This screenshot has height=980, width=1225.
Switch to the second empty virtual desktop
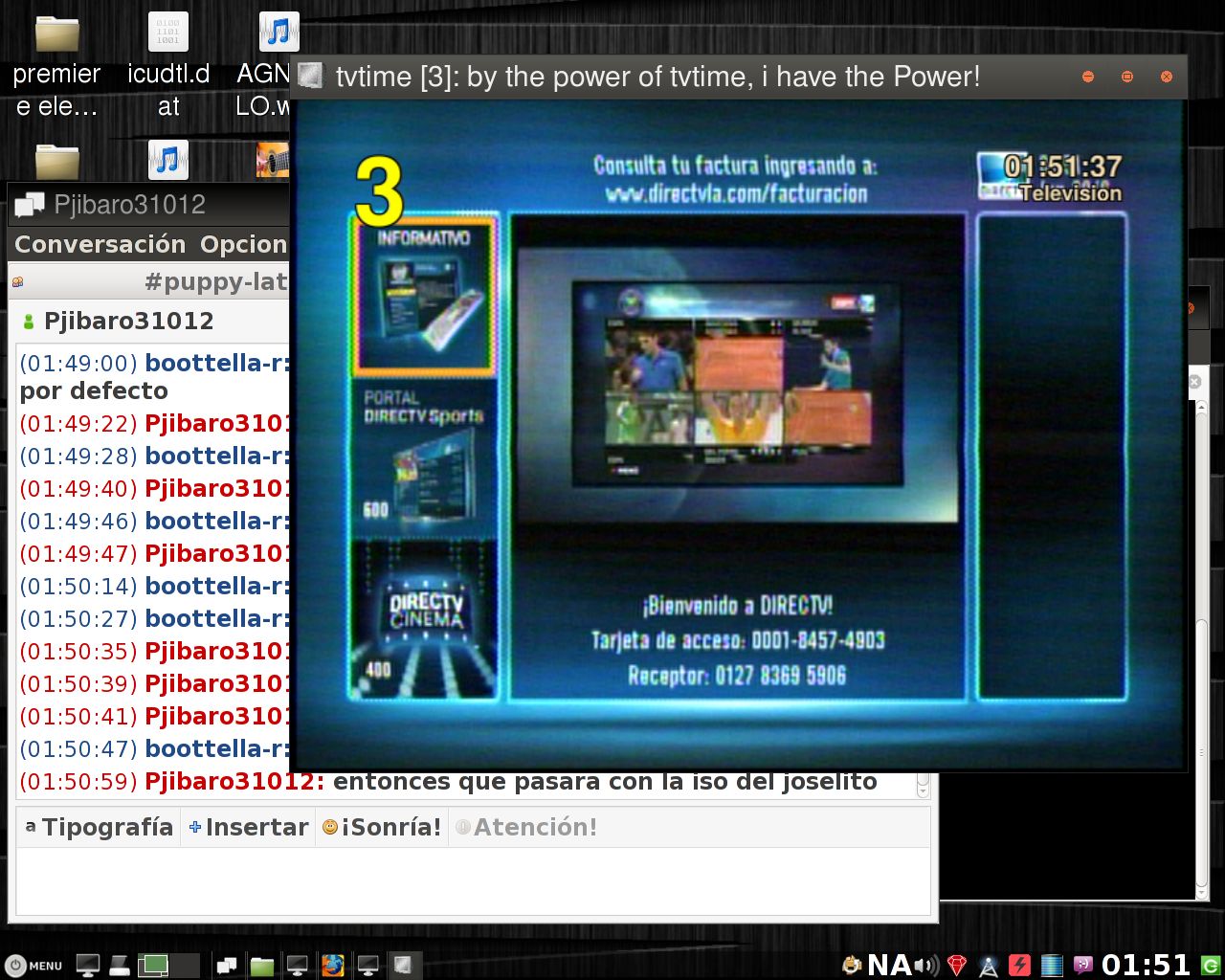(x=185, y=966)
